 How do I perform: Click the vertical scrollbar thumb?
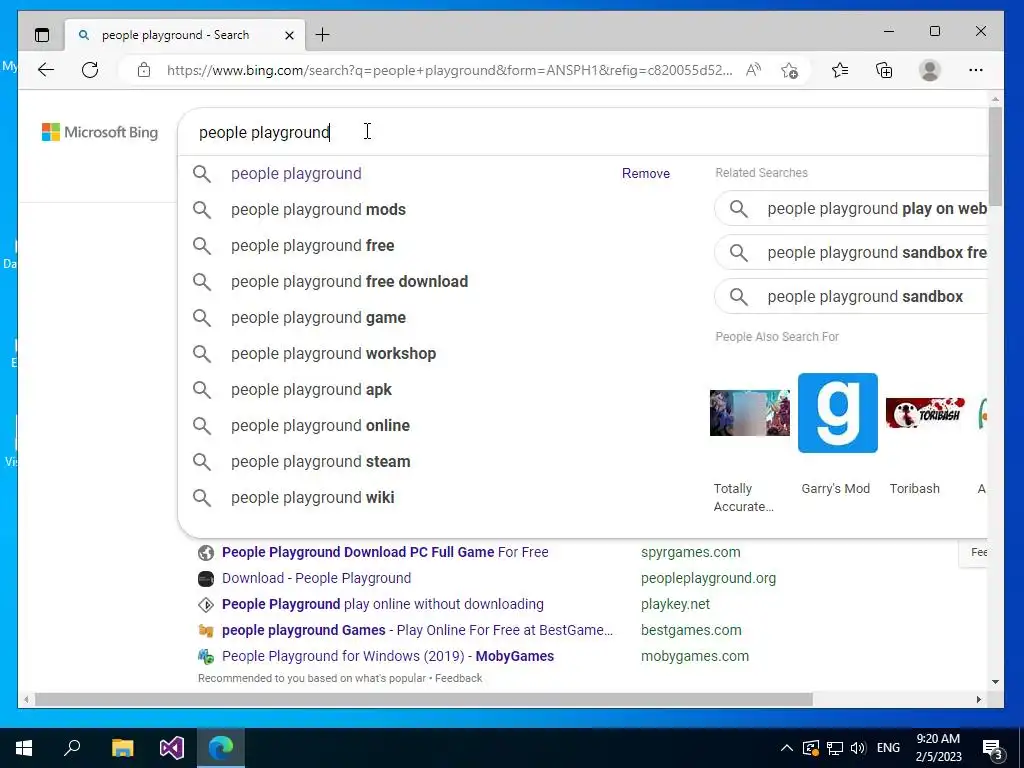[x=995, y=157]
